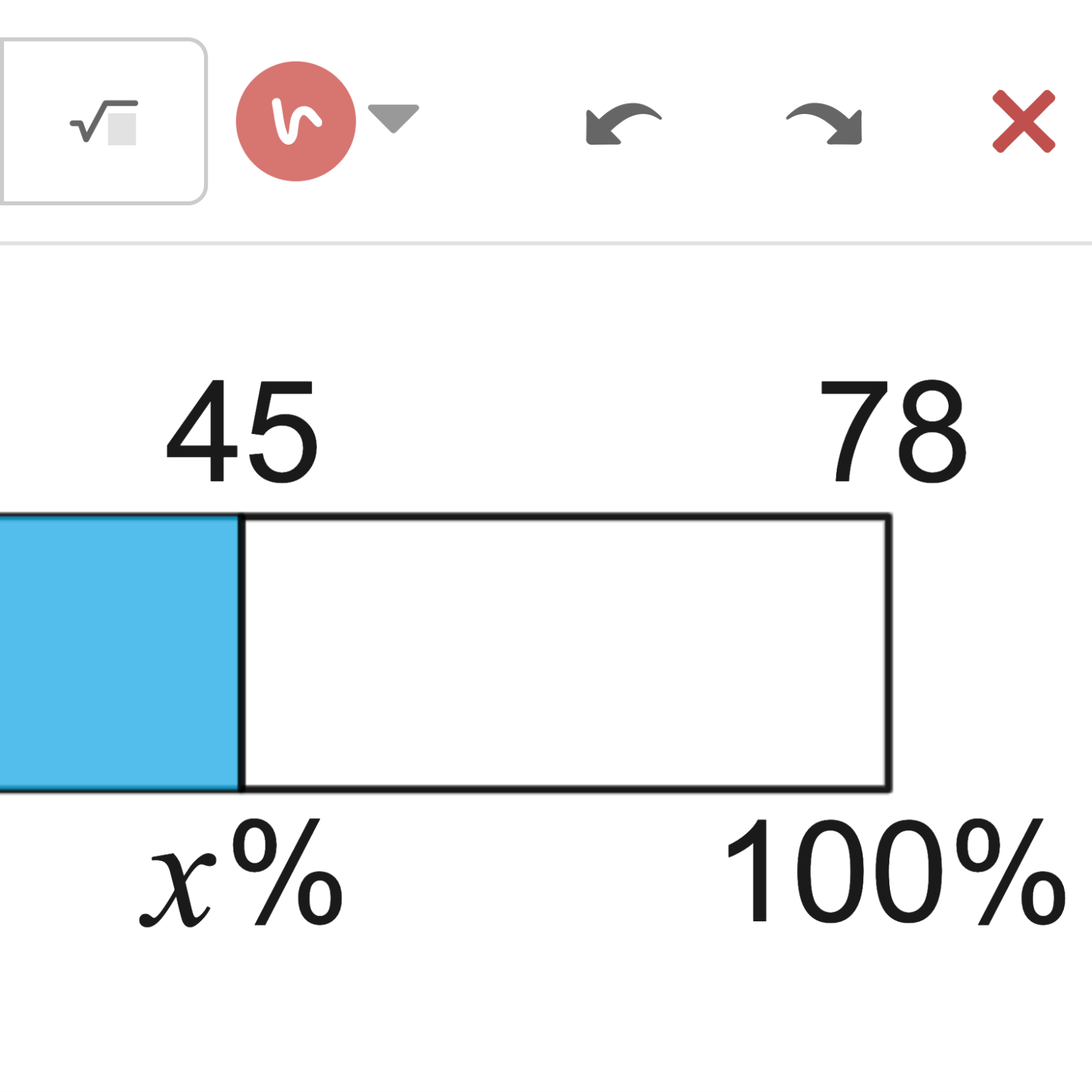Click the digit 7 in the number 78
The height and width of the screenshot is (1092, 1092).
pyautogui.click(x=853, y=431)
